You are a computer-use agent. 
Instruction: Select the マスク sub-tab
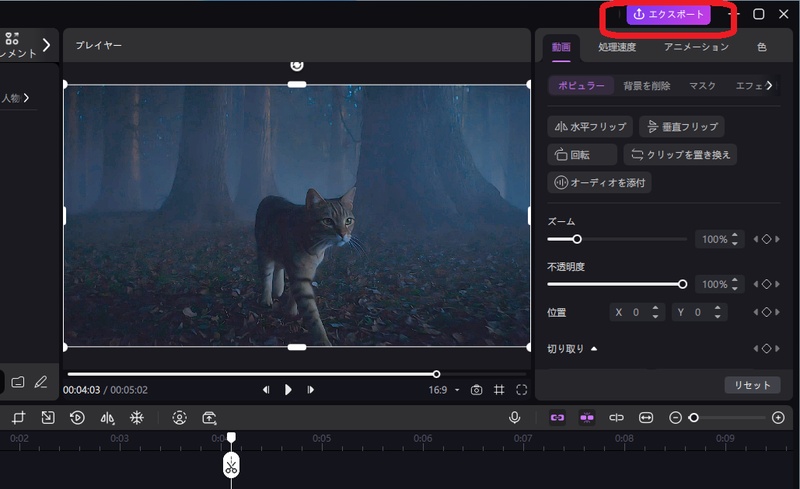(x=702, y=86)
